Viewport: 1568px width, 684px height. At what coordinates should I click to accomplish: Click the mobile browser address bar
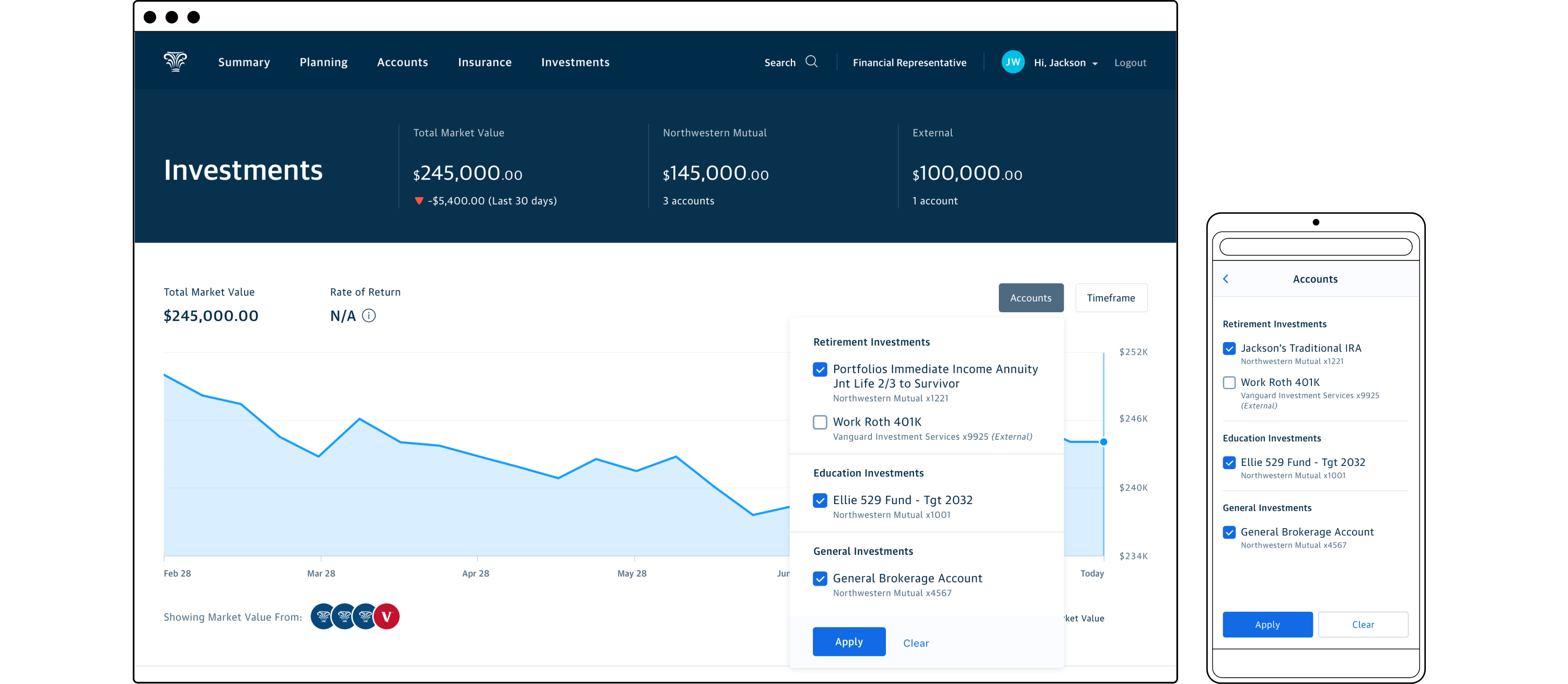(1316, 247)
